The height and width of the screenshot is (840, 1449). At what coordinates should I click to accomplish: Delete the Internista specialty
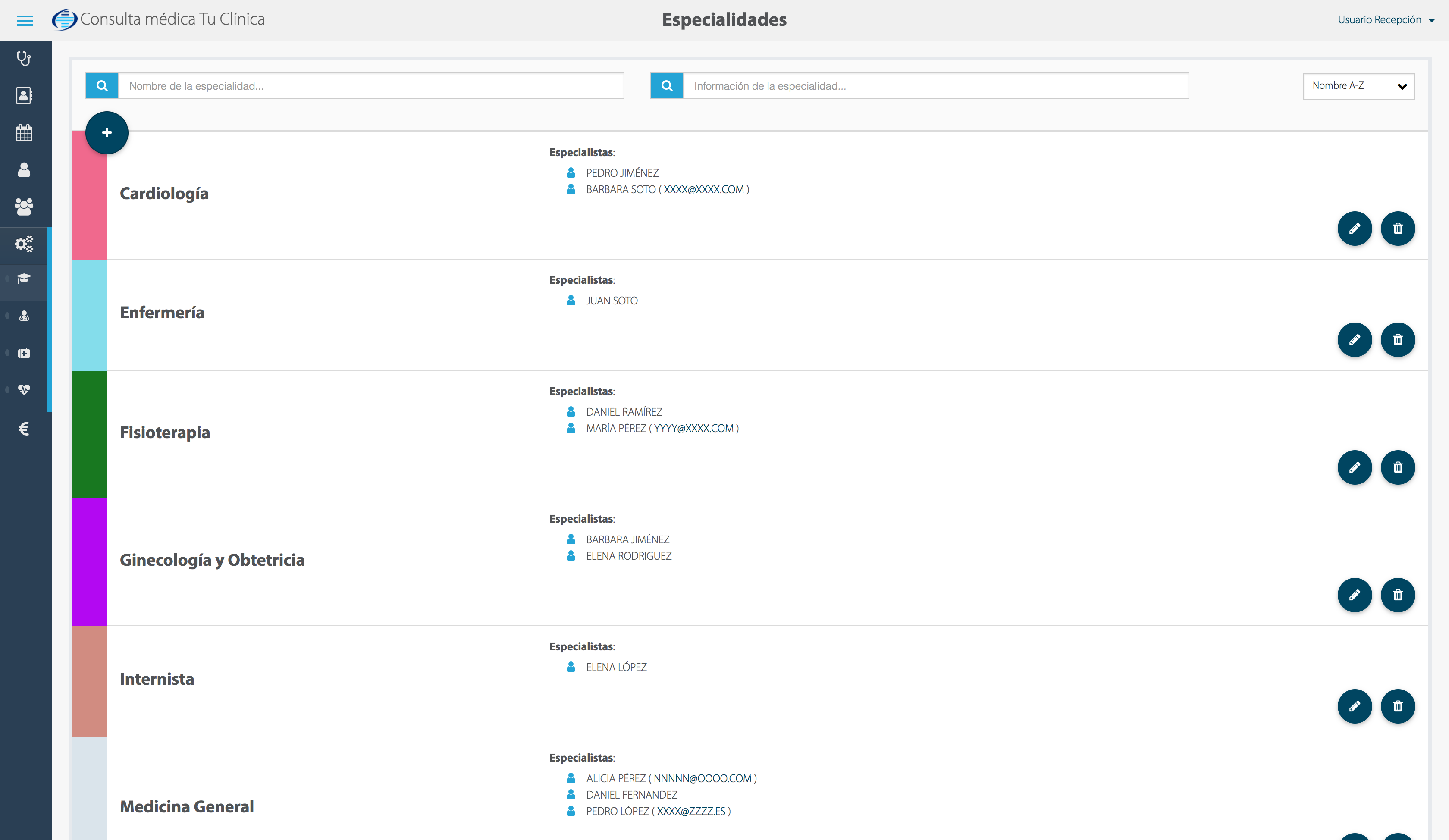click(1397, 706)
